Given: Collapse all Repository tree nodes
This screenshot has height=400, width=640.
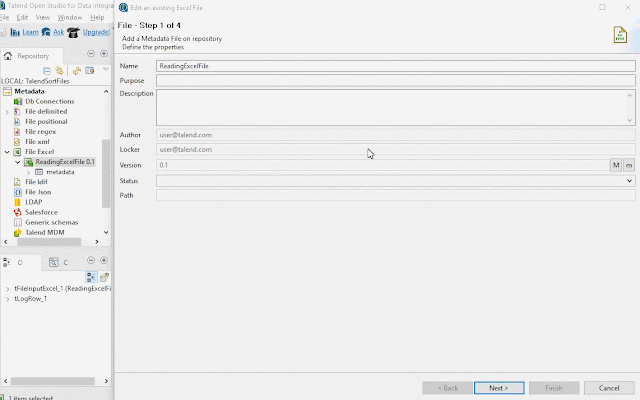Looking at the screenshot, I should point(47,71).
